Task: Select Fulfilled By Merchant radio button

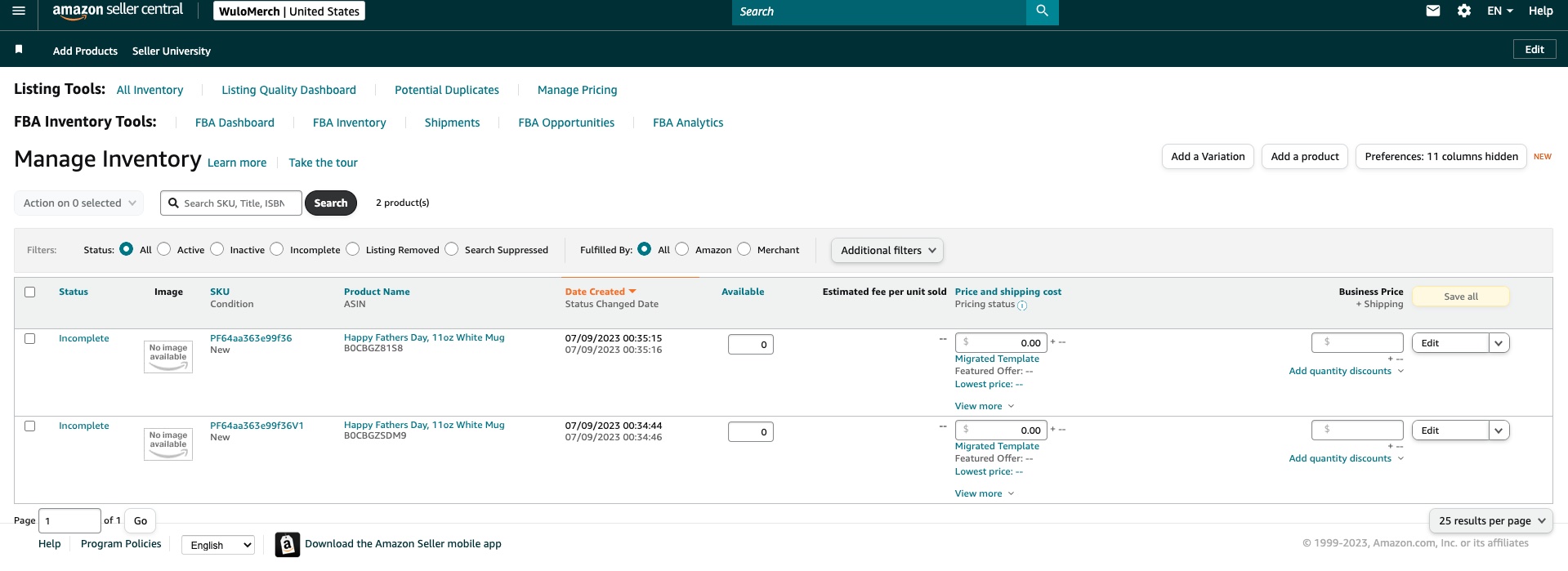Action: click(744, 249)
